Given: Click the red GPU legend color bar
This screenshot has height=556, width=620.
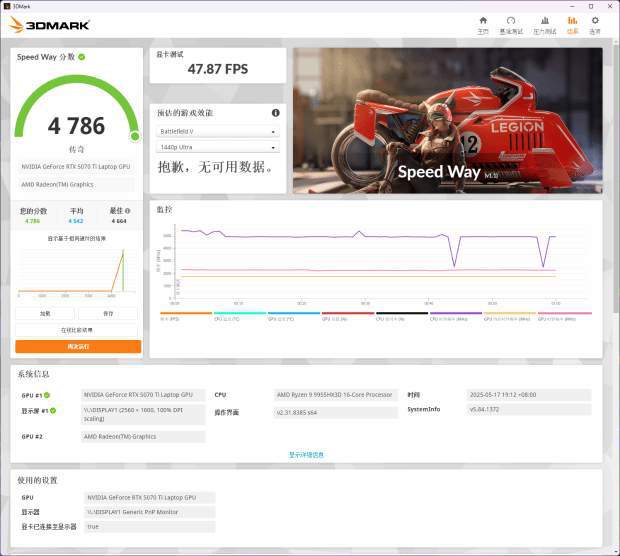Looking at the screenshot, I should pos(348,313).
